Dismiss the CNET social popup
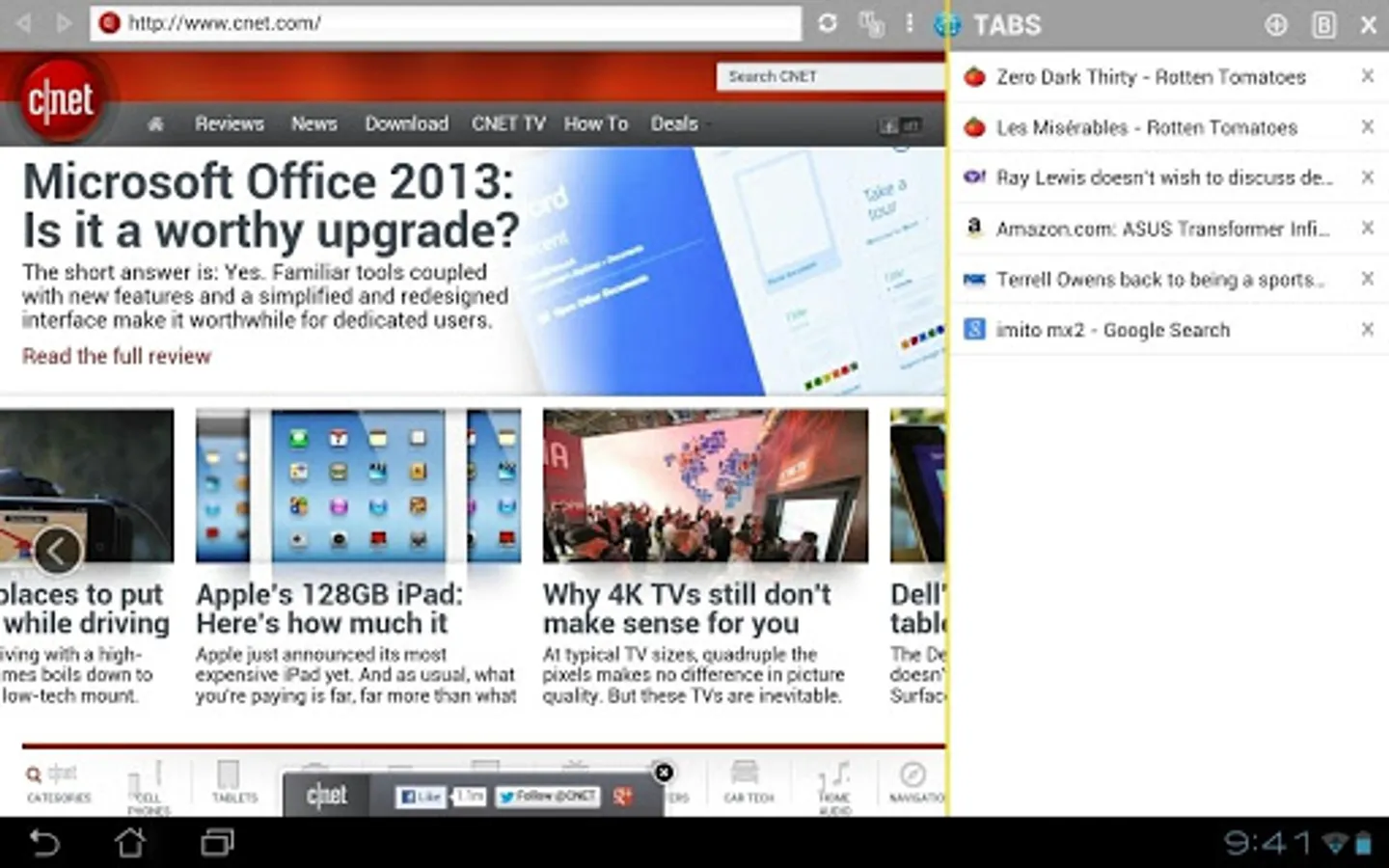The height and width of the screenshot is (868, 1389). coord(664,772)
